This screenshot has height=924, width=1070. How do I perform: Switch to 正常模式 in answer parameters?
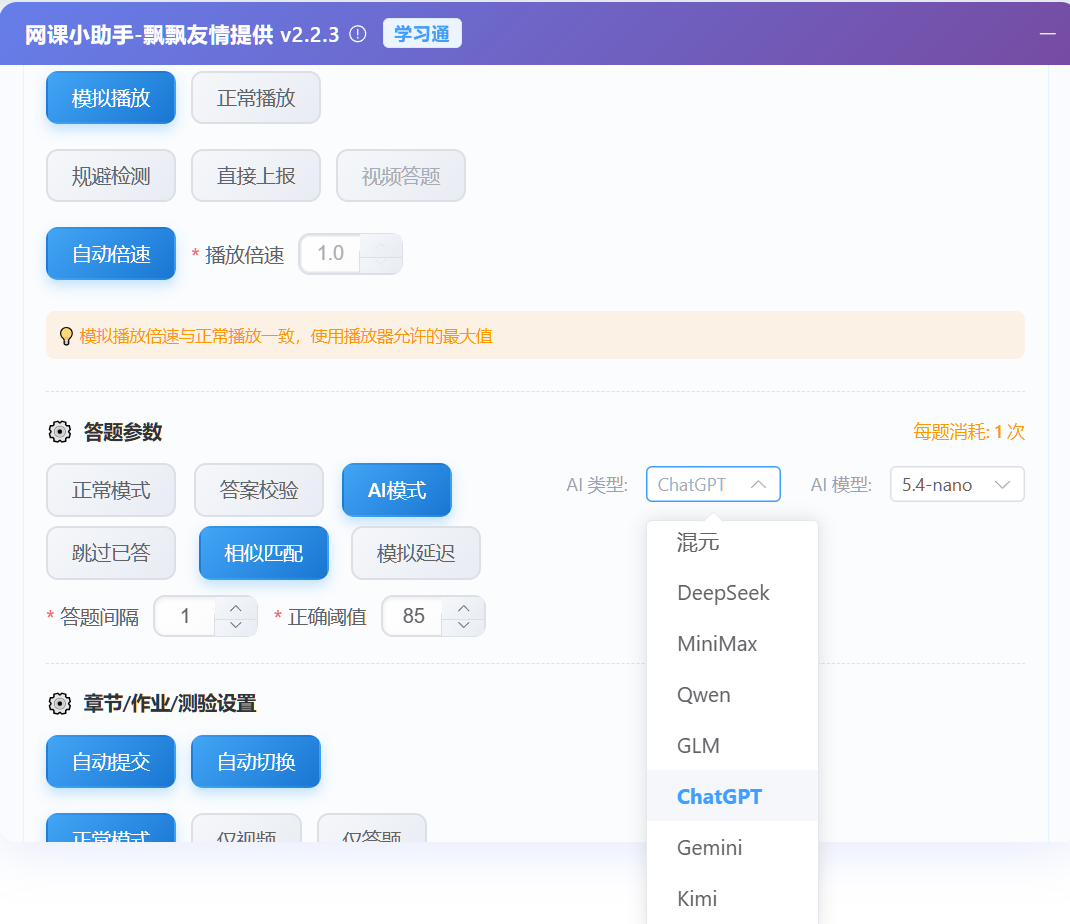pyautogui.click(x=111, y=491)
